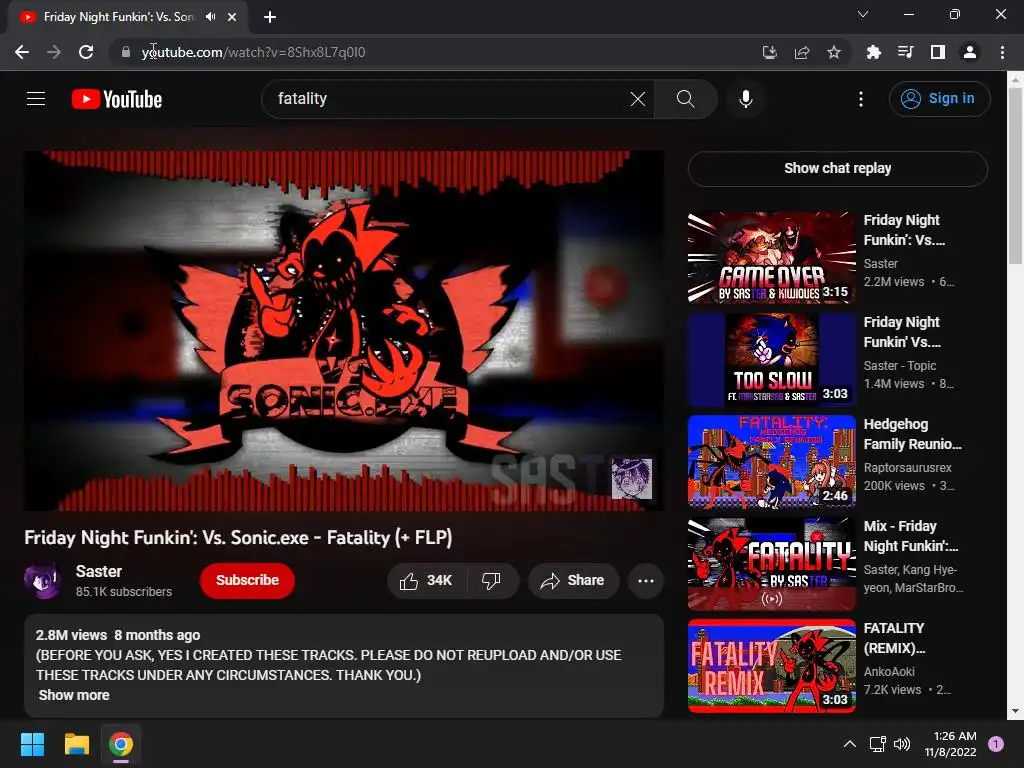Like the video with thumbs-up
The height and width of the screenshot is (768, 1024).
click(426, 581)
